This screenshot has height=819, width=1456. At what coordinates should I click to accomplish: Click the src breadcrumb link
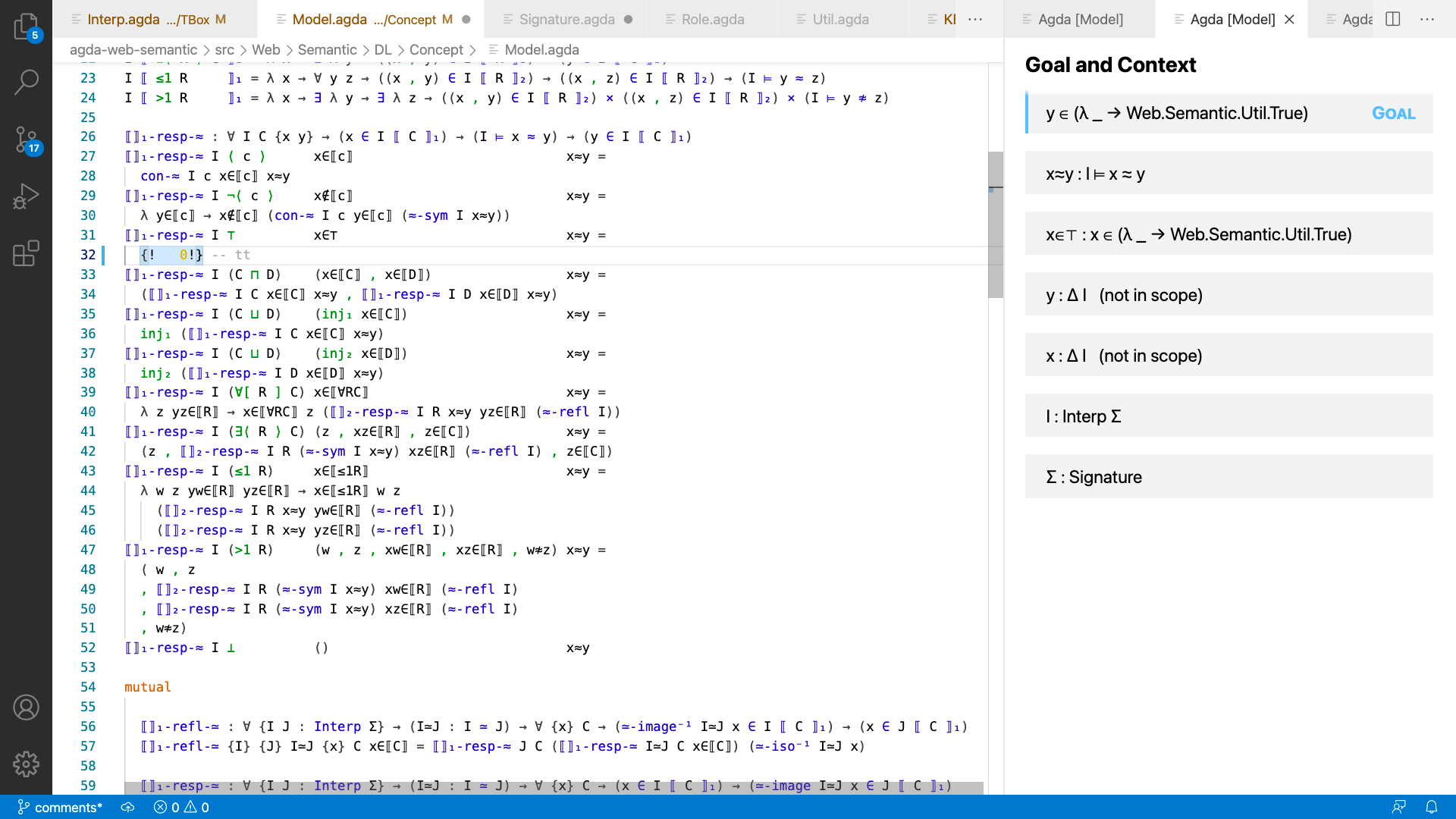(x=224, y=49)
